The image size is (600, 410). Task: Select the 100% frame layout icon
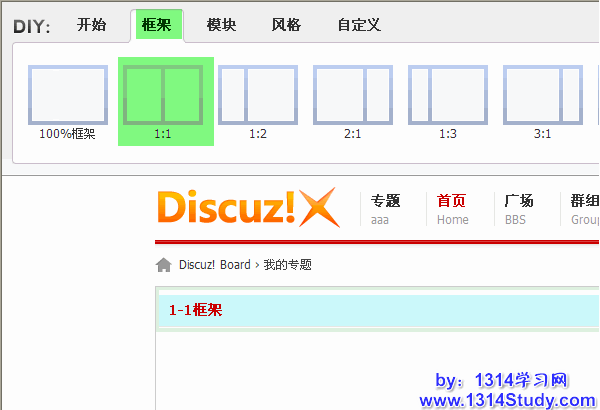point(67,96)
